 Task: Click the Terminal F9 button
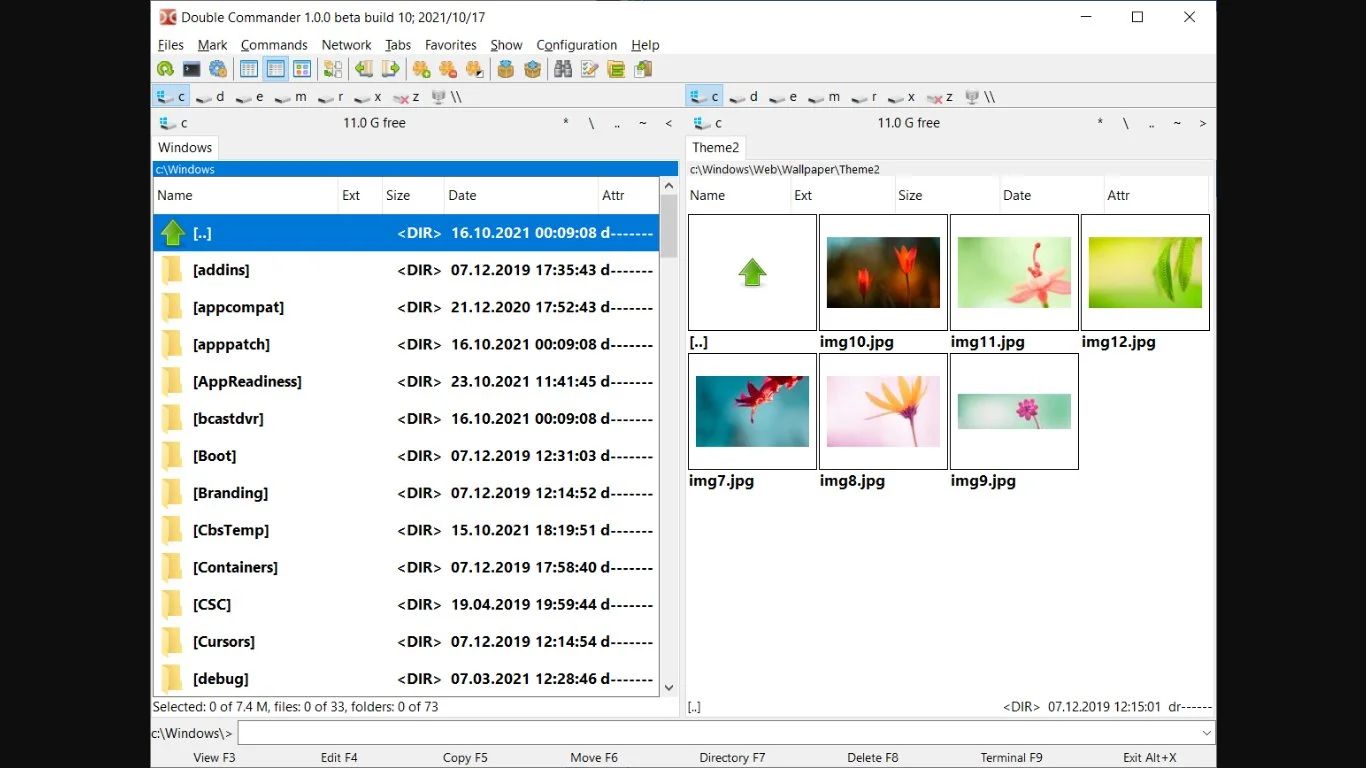(1011, 758)
